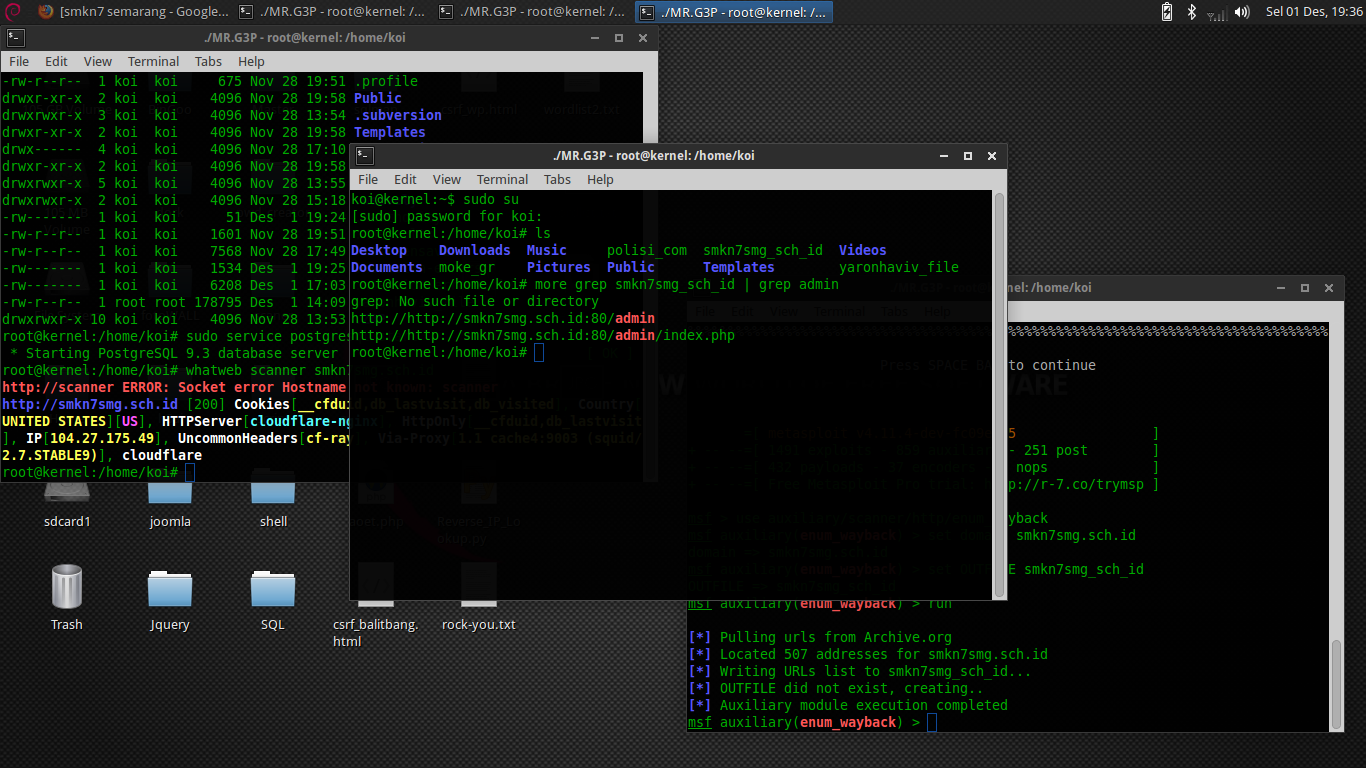
Task: Open the Help menu in the front terminal
Action: point(600,180)
